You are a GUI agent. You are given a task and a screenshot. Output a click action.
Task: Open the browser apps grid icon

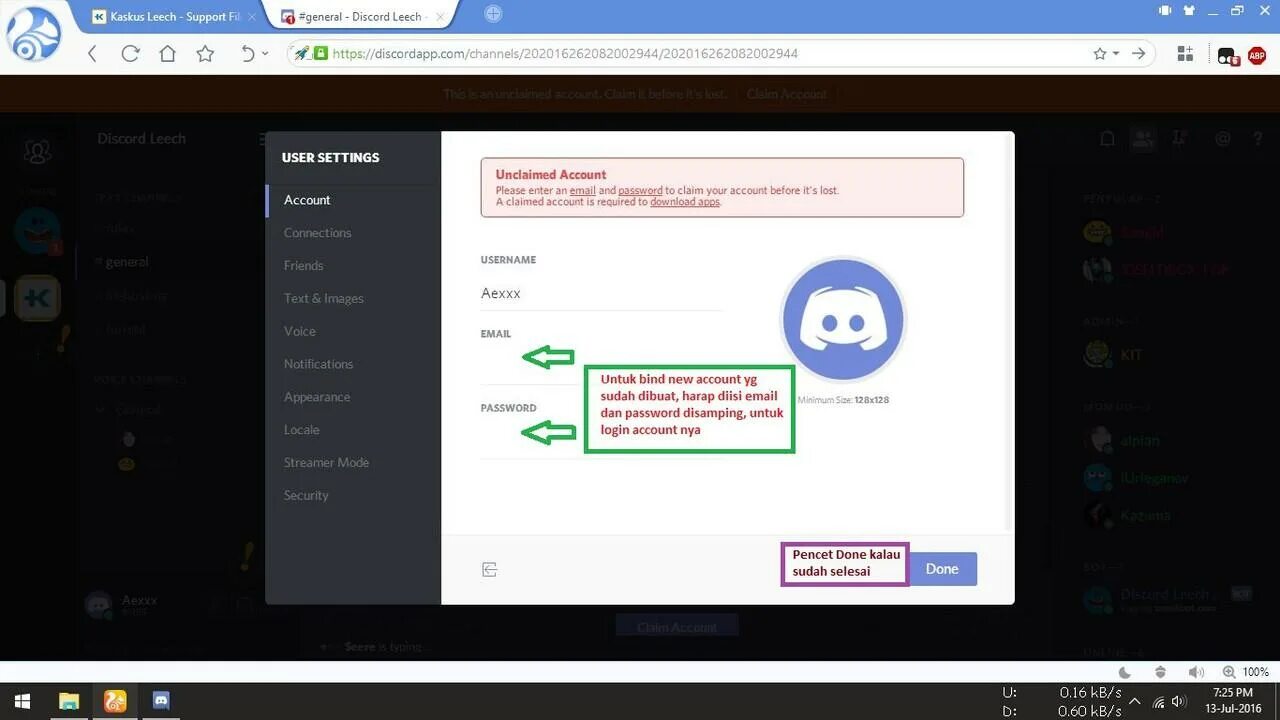1185,54
